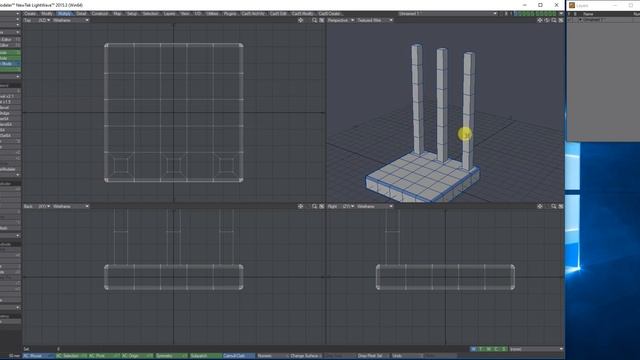This screenshot has height=360, width=640.
Task: Open the Top (XZ) view type dropdown
Action: (x=37, y=20)
